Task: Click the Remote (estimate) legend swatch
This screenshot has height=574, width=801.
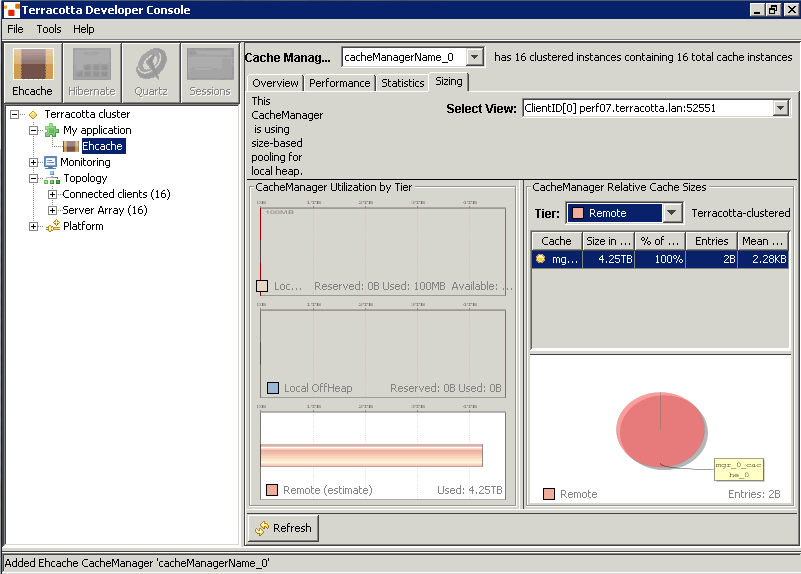Action: [x=272, y=490]
